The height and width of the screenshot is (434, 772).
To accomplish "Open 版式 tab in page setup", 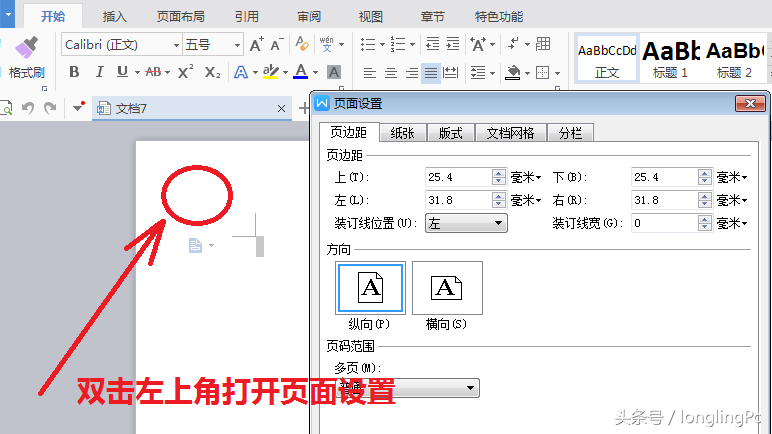I will tap(450, 133).
